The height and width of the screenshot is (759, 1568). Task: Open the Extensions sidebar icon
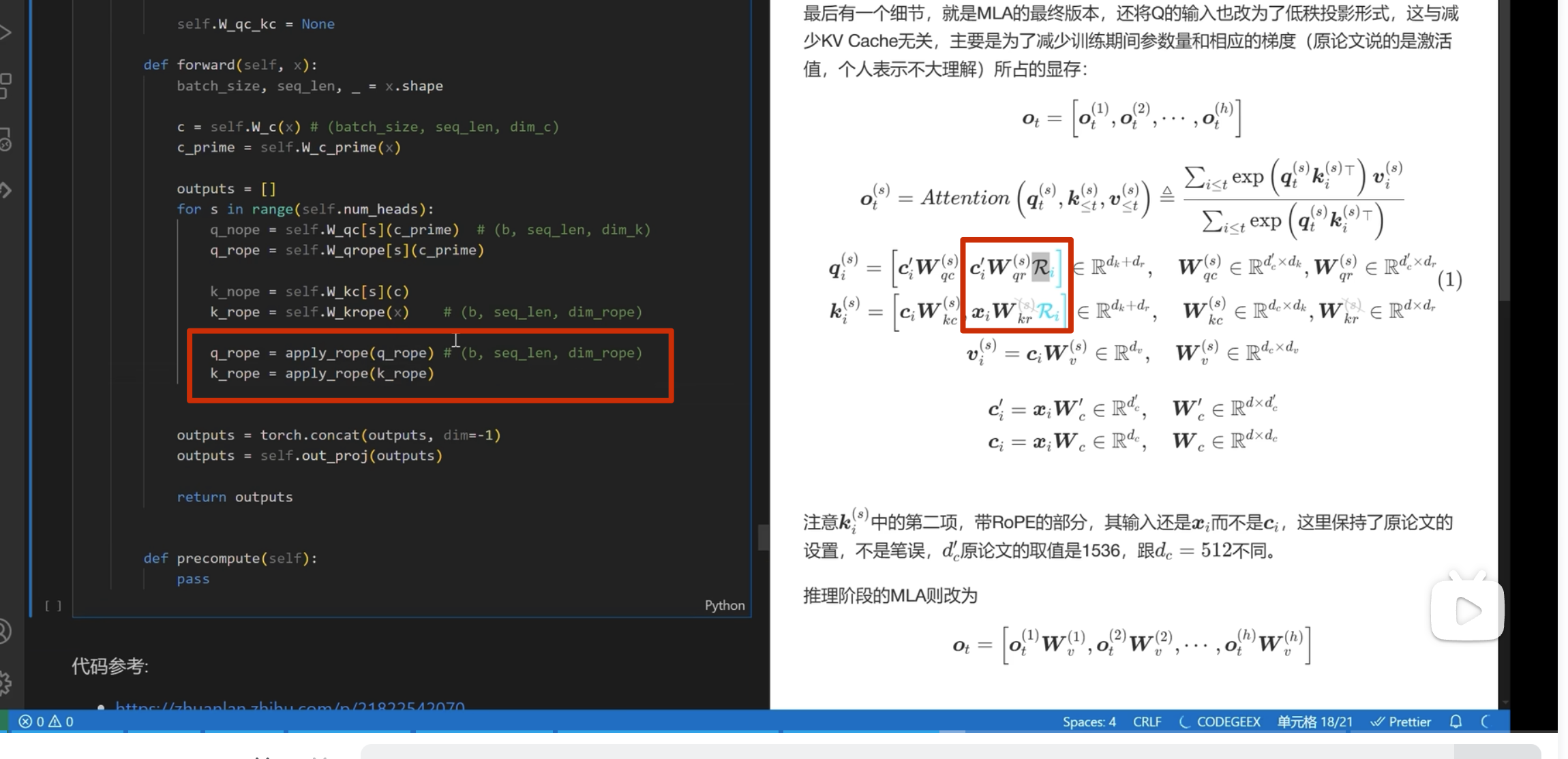5,86
